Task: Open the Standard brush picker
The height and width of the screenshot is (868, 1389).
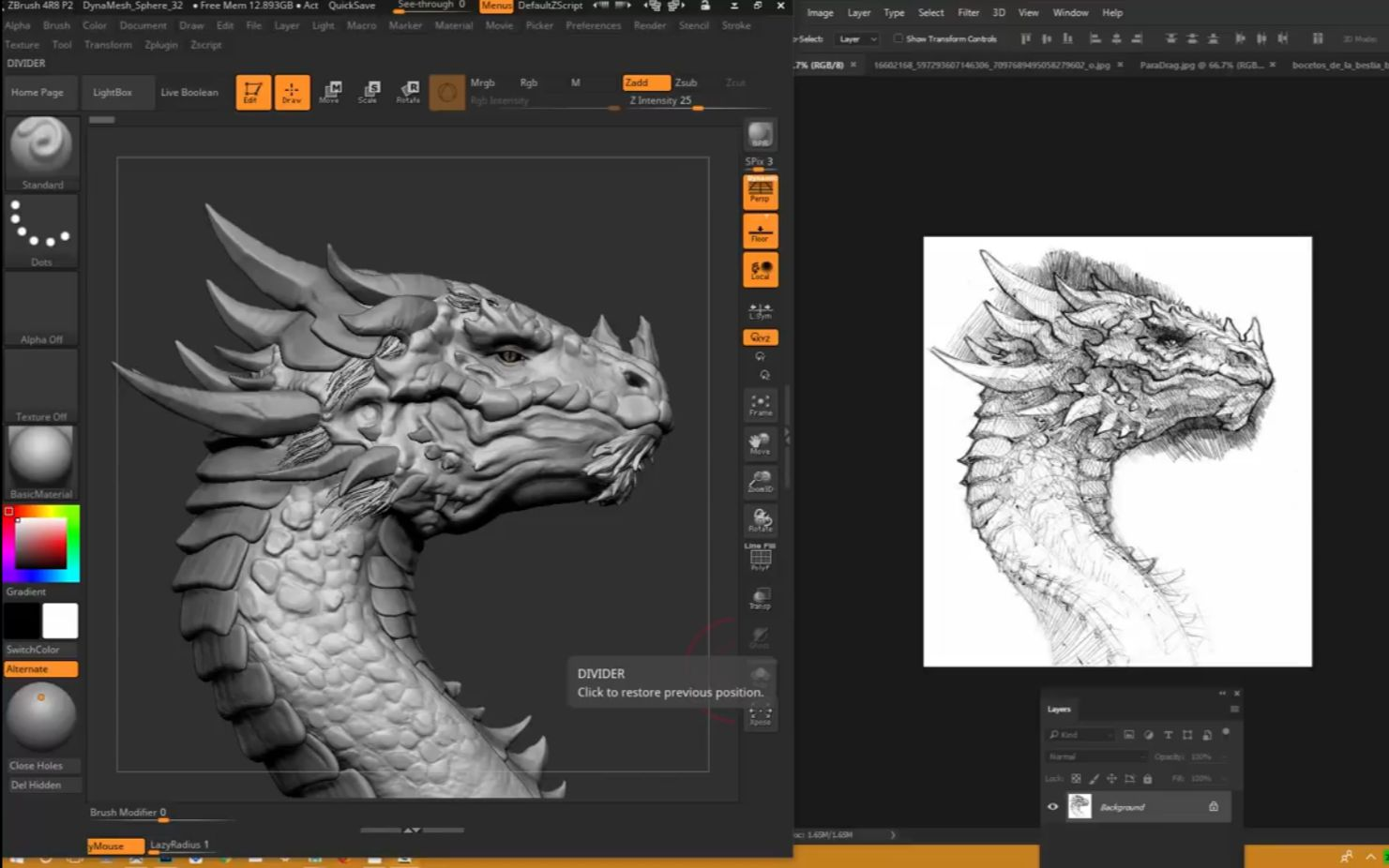Action: (x=41, y=153)
